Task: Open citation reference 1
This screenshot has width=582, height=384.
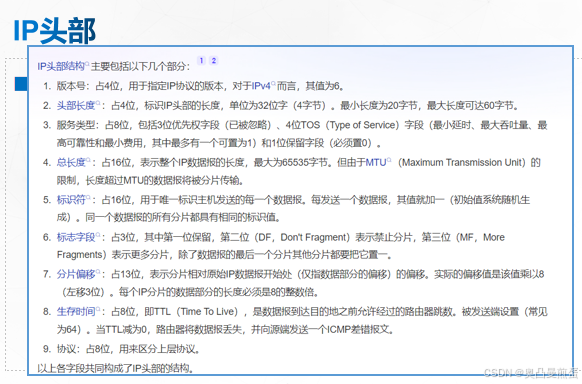Action: (201, 60)
